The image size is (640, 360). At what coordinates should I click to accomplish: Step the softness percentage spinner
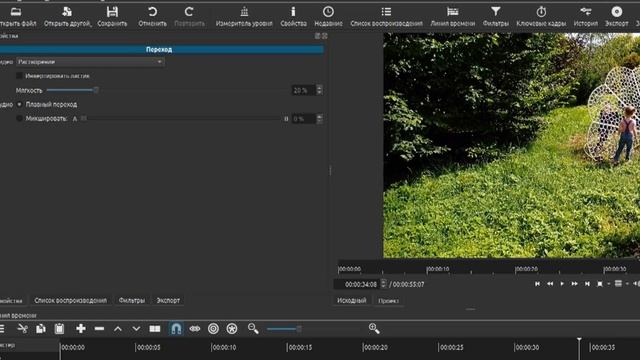click(x=320, y=90)
